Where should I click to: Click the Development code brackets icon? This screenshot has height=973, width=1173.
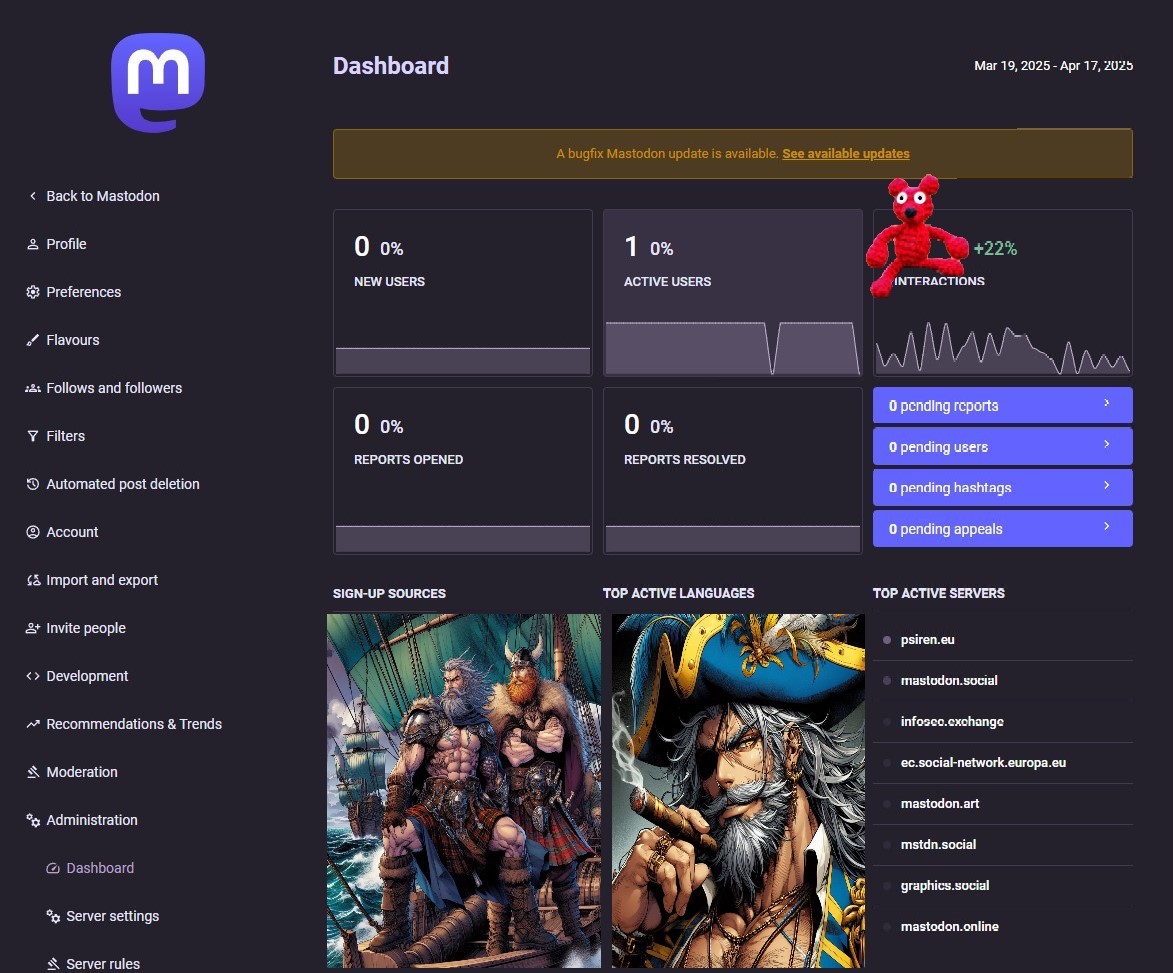(x=32, y=676)
